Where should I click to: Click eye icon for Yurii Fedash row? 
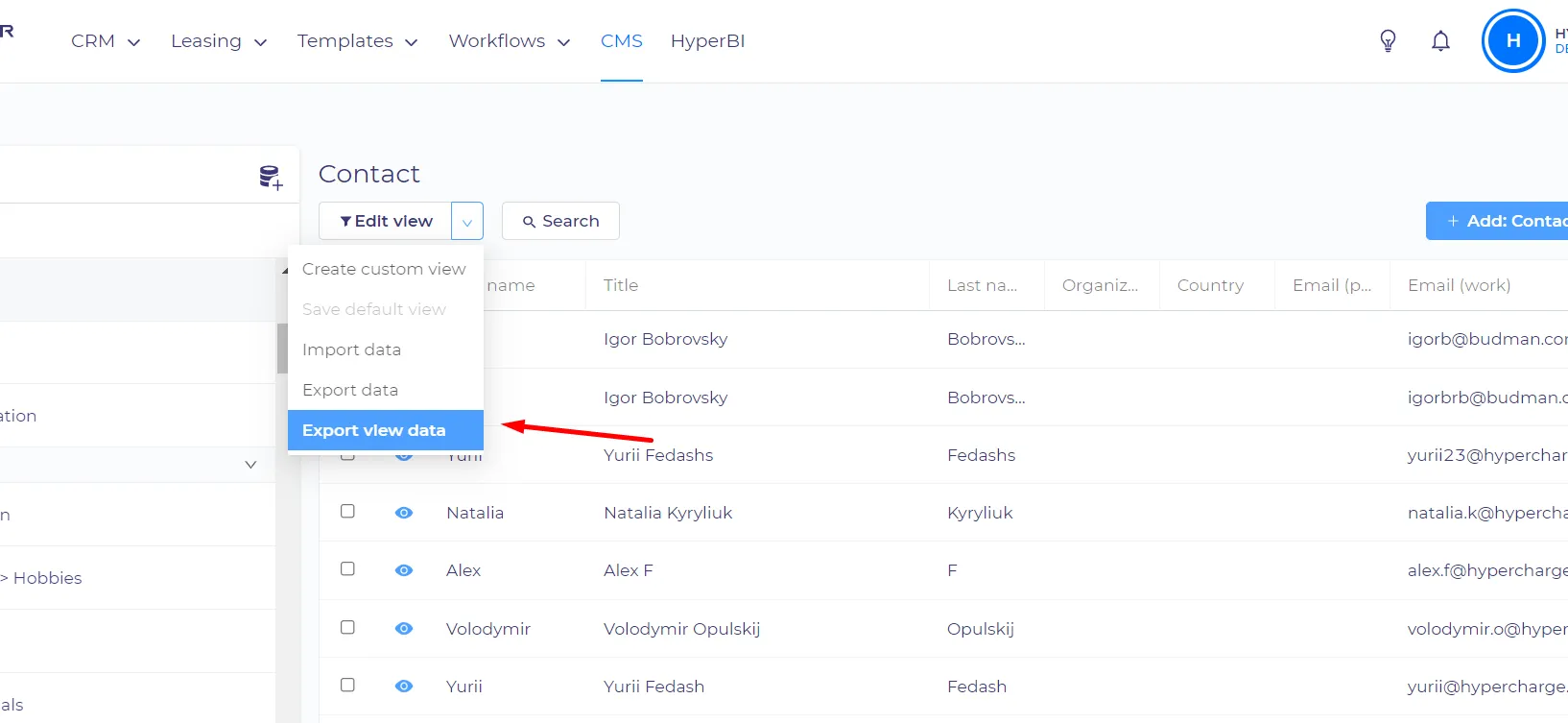[404, 687]
